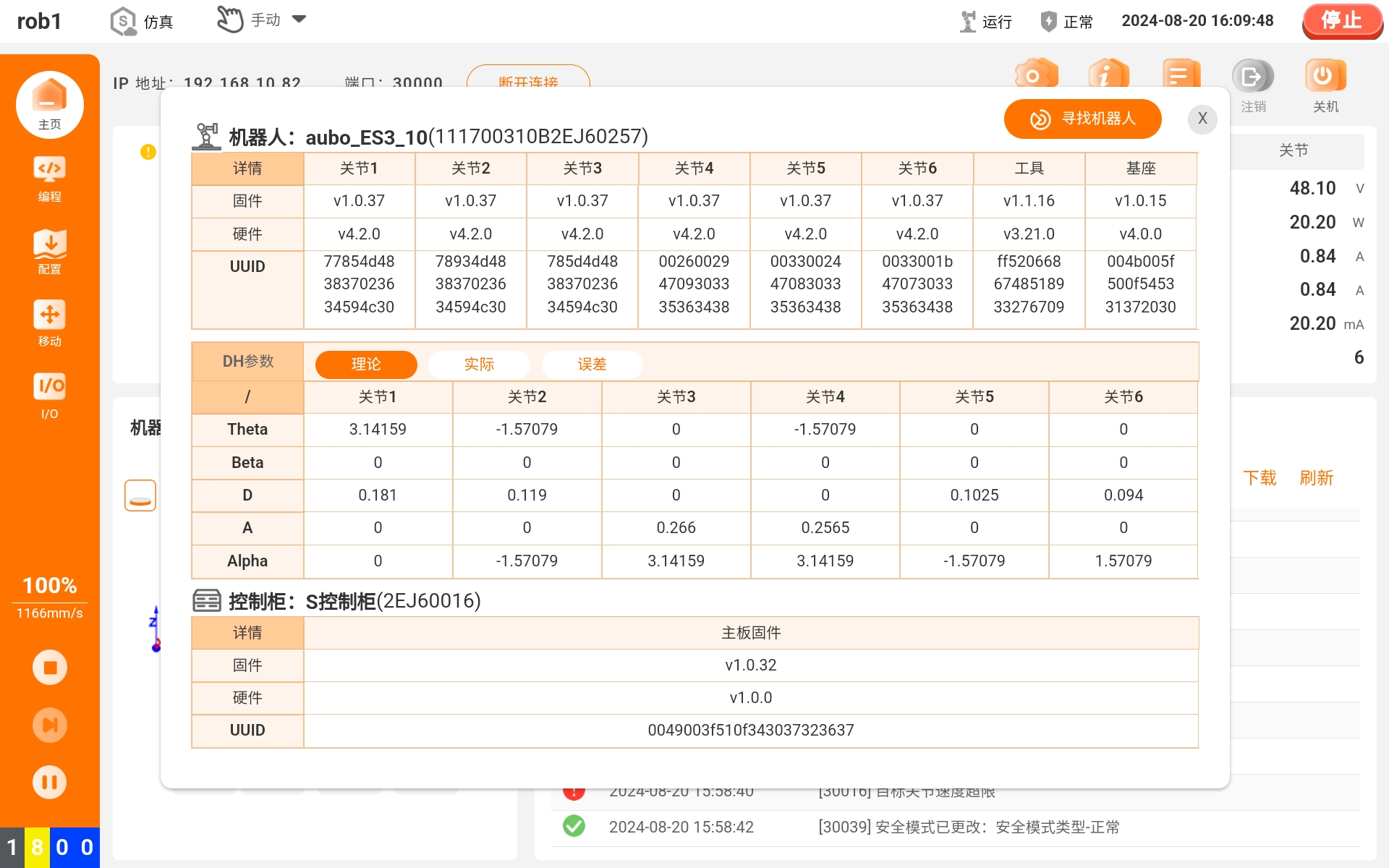This screenshot has width=1389, height=868.
Task: Open the 主页 home page
Action: point(49,104)
